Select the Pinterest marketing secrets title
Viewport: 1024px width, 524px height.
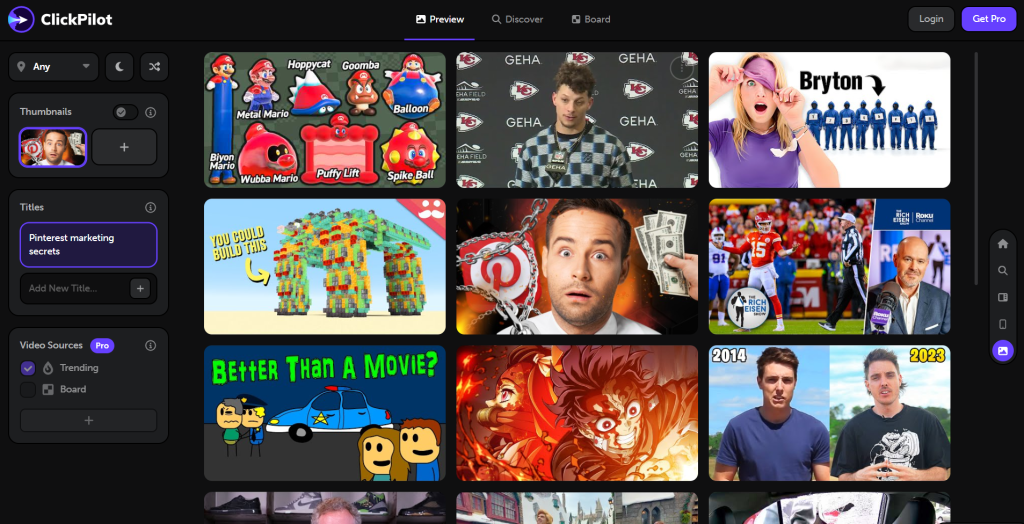89,245
